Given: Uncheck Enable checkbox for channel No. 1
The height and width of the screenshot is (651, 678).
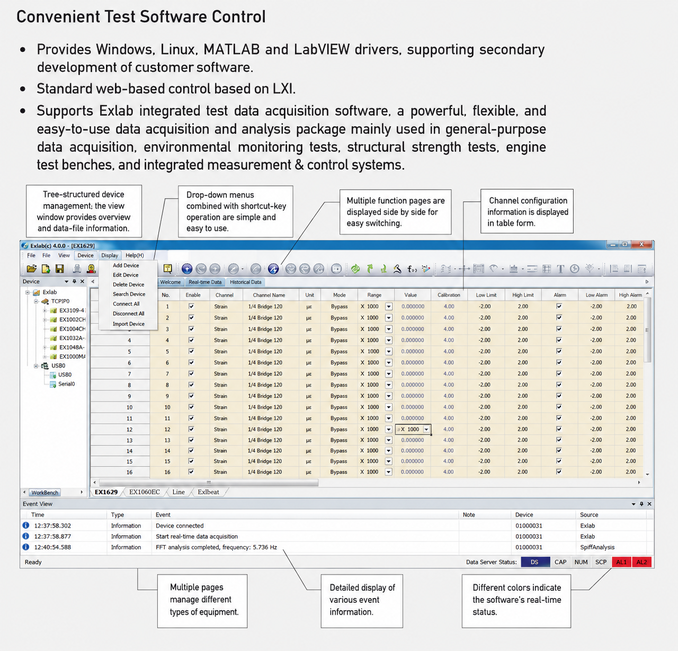Looking at the screenshot, I should [x=191, y=306].
